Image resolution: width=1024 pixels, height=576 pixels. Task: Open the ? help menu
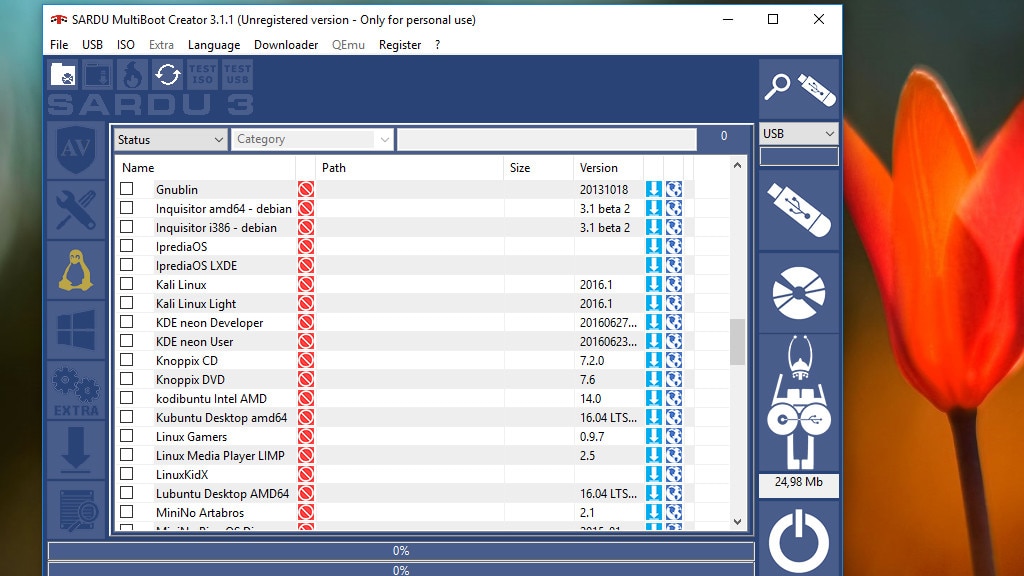438,44
